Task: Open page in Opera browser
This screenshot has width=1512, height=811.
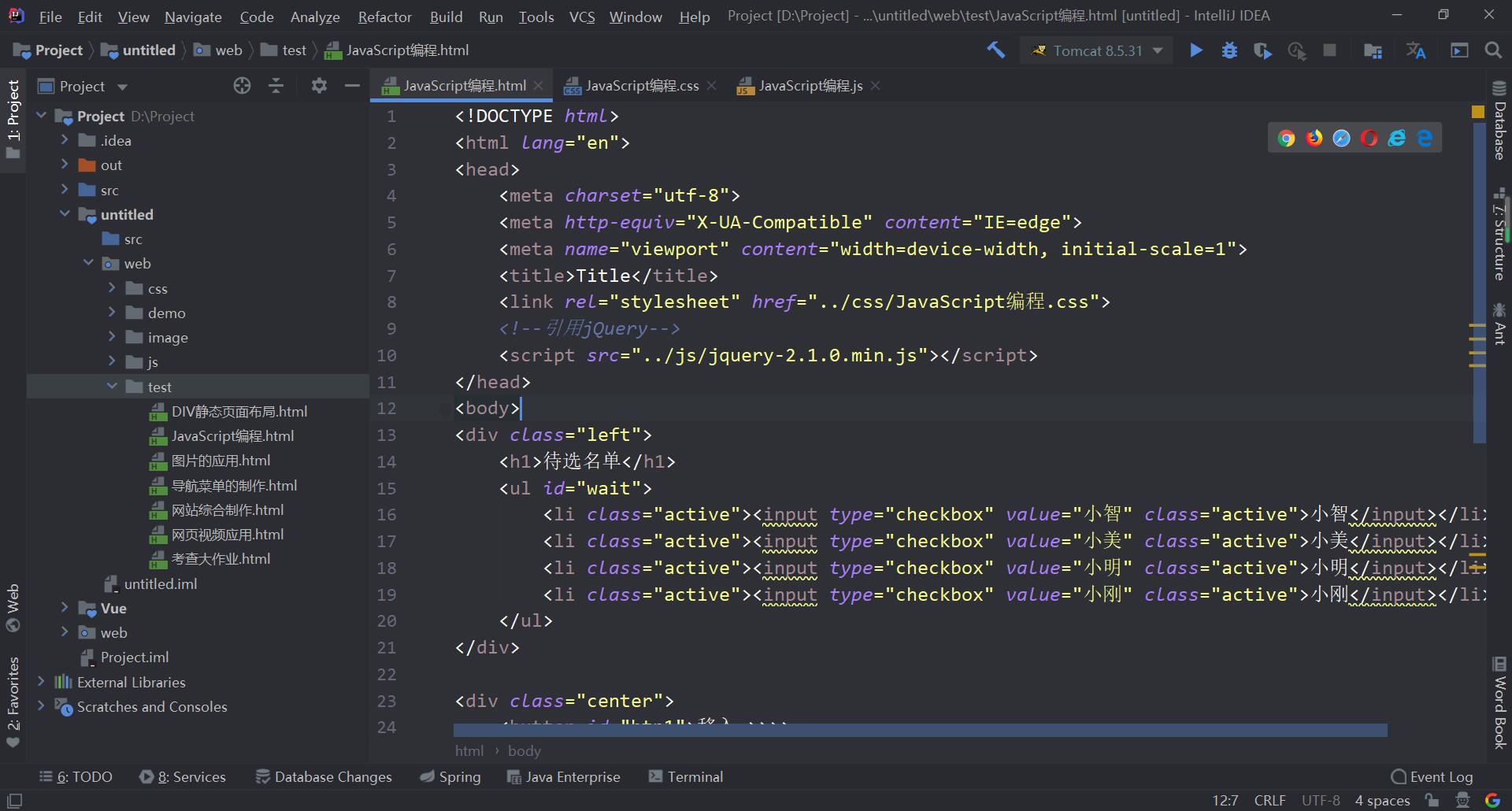Action: click(x=1369, y=139)
